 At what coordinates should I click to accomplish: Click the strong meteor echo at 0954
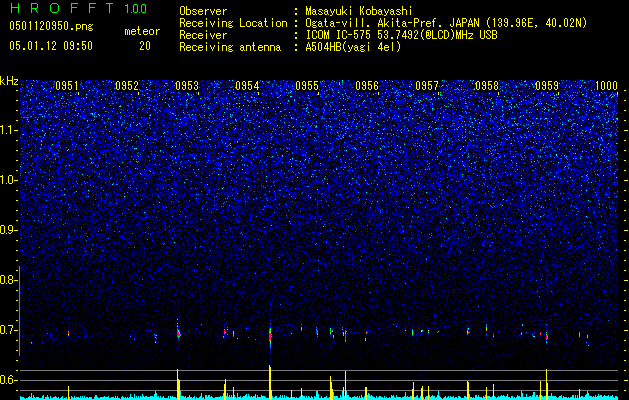270,335
